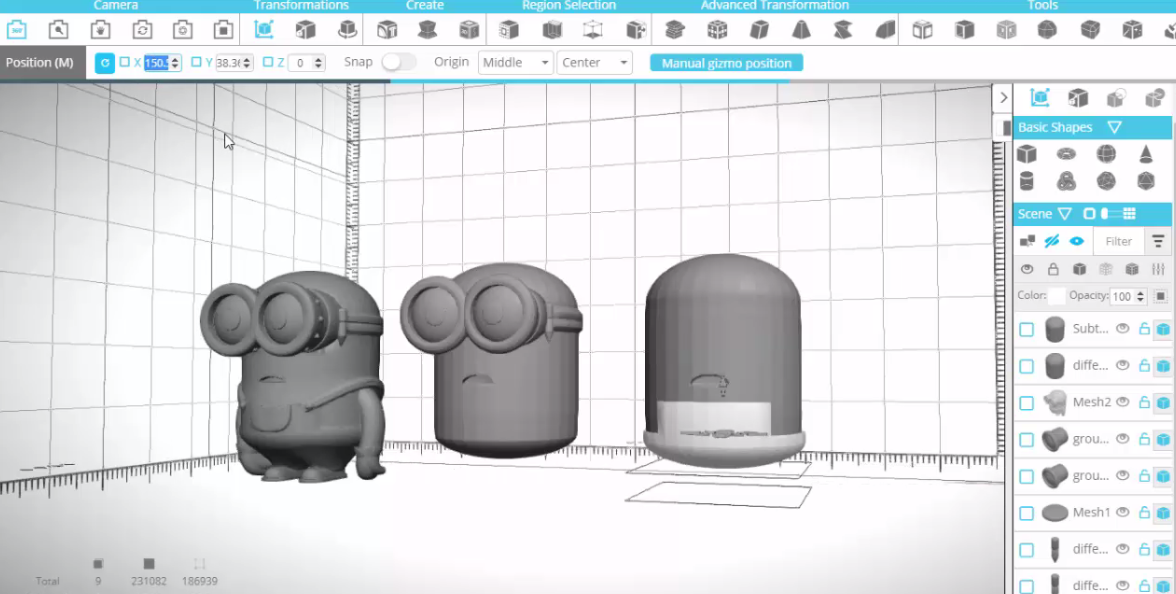Click the hide-all crossed eye button
1176x594 pixels.
coord(1052,241)
